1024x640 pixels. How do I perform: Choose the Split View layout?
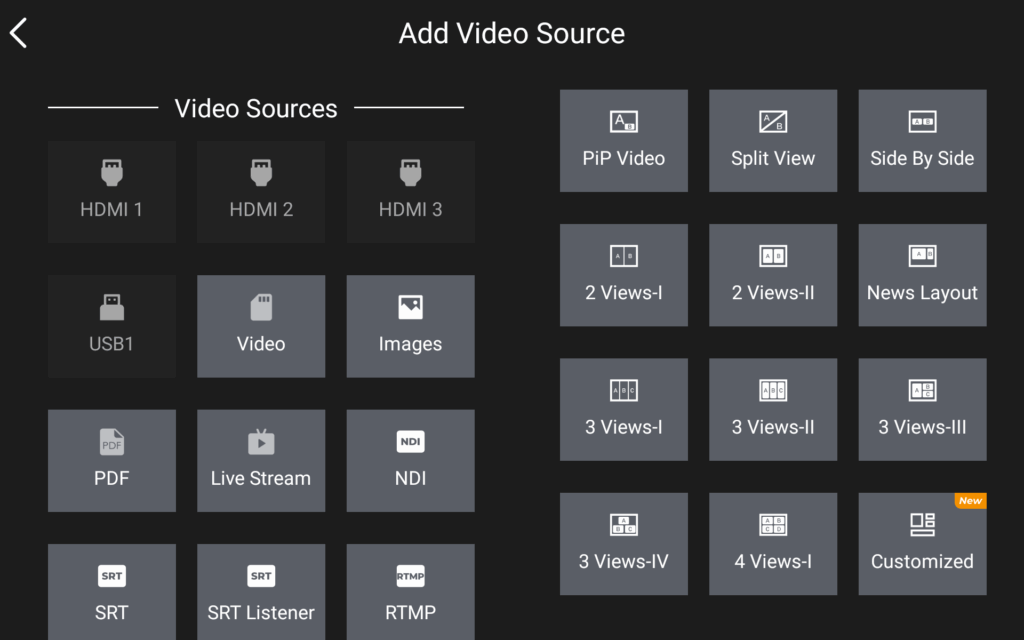(773, 141)
